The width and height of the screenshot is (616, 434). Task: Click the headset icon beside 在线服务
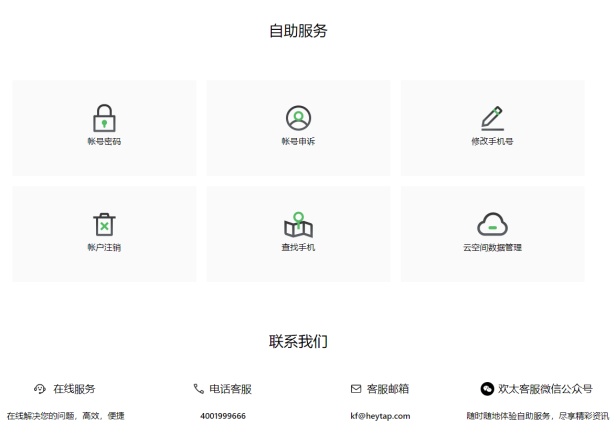[x=40, y=389]
